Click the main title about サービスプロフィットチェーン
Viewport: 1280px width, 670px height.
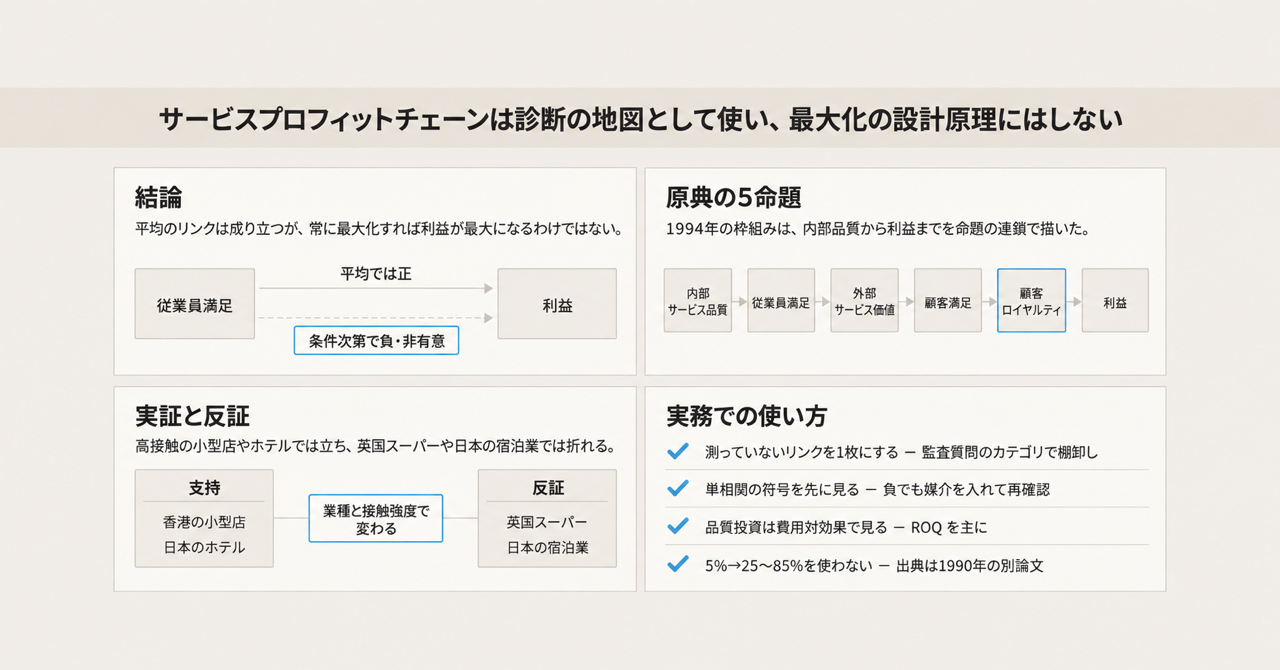pos(640,119)
